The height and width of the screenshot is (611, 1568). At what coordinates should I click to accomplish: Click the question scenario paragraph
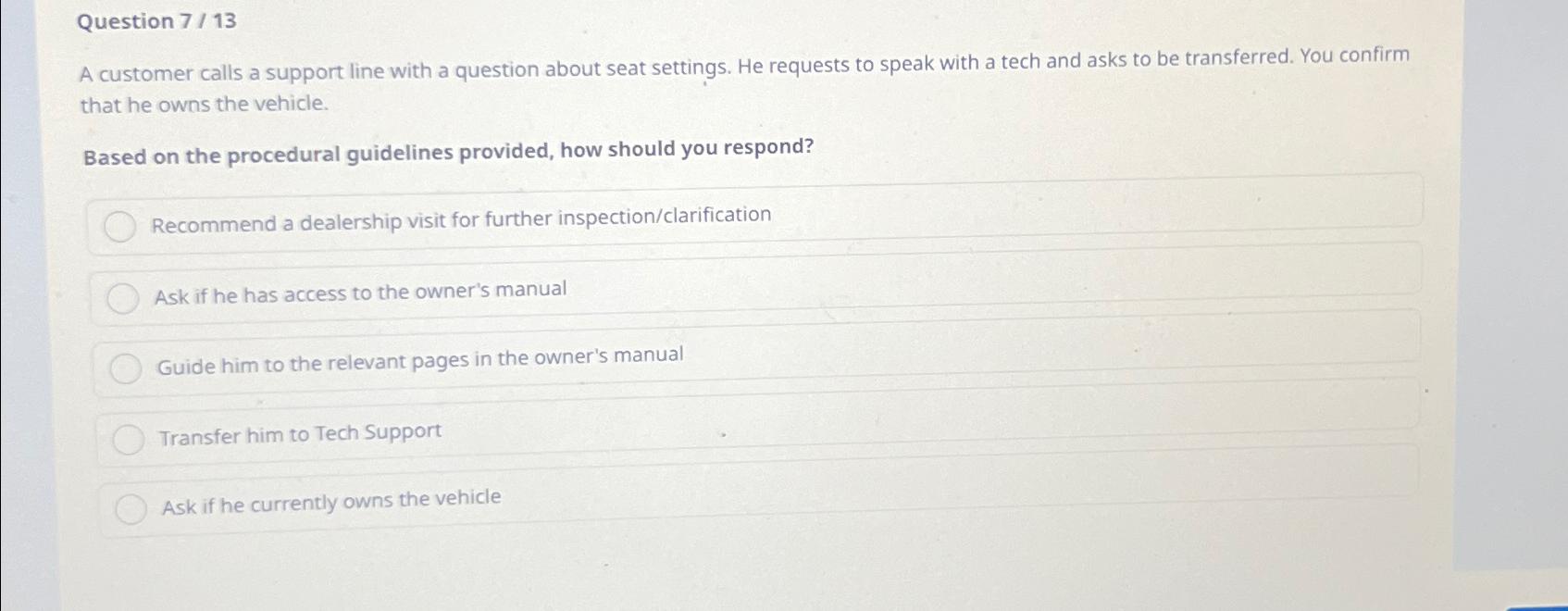(740, 81)
